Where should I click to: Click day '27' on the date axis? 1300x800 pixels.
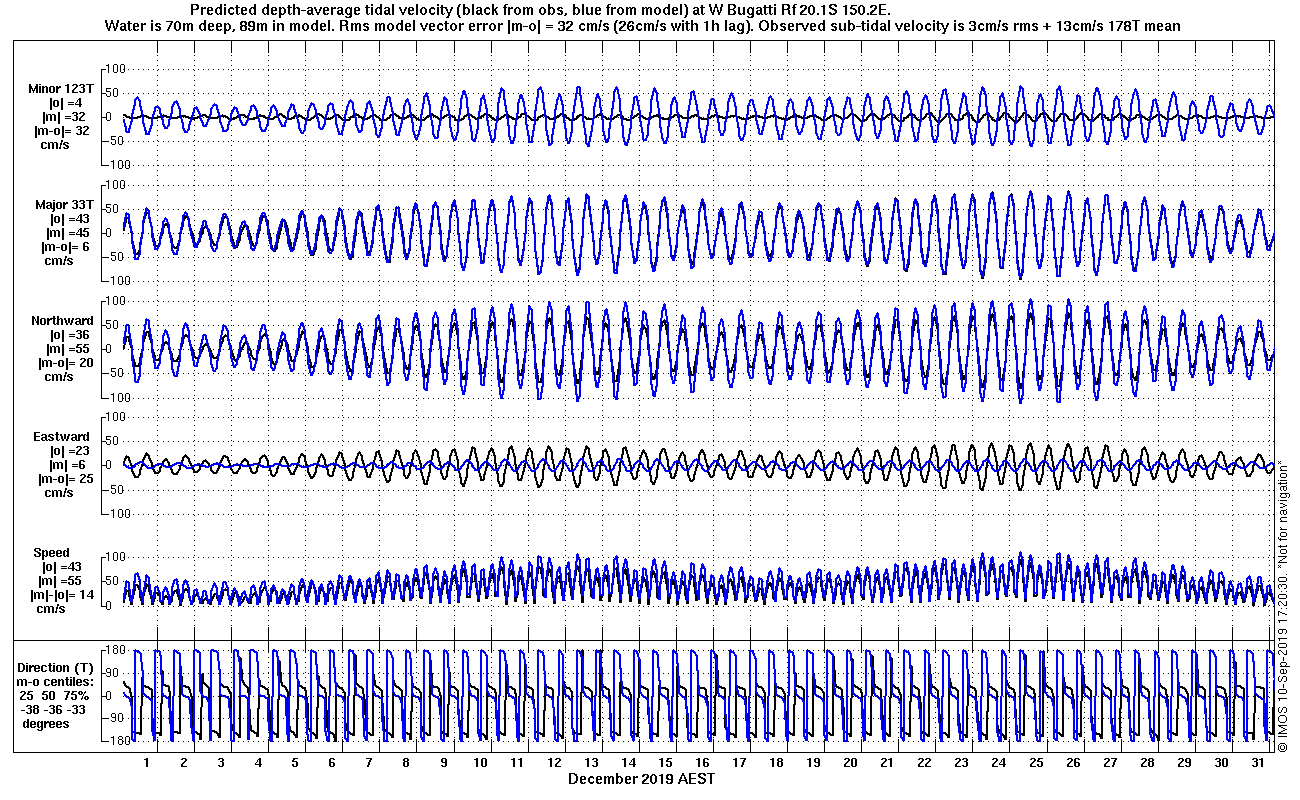[x=1109, y=762]
